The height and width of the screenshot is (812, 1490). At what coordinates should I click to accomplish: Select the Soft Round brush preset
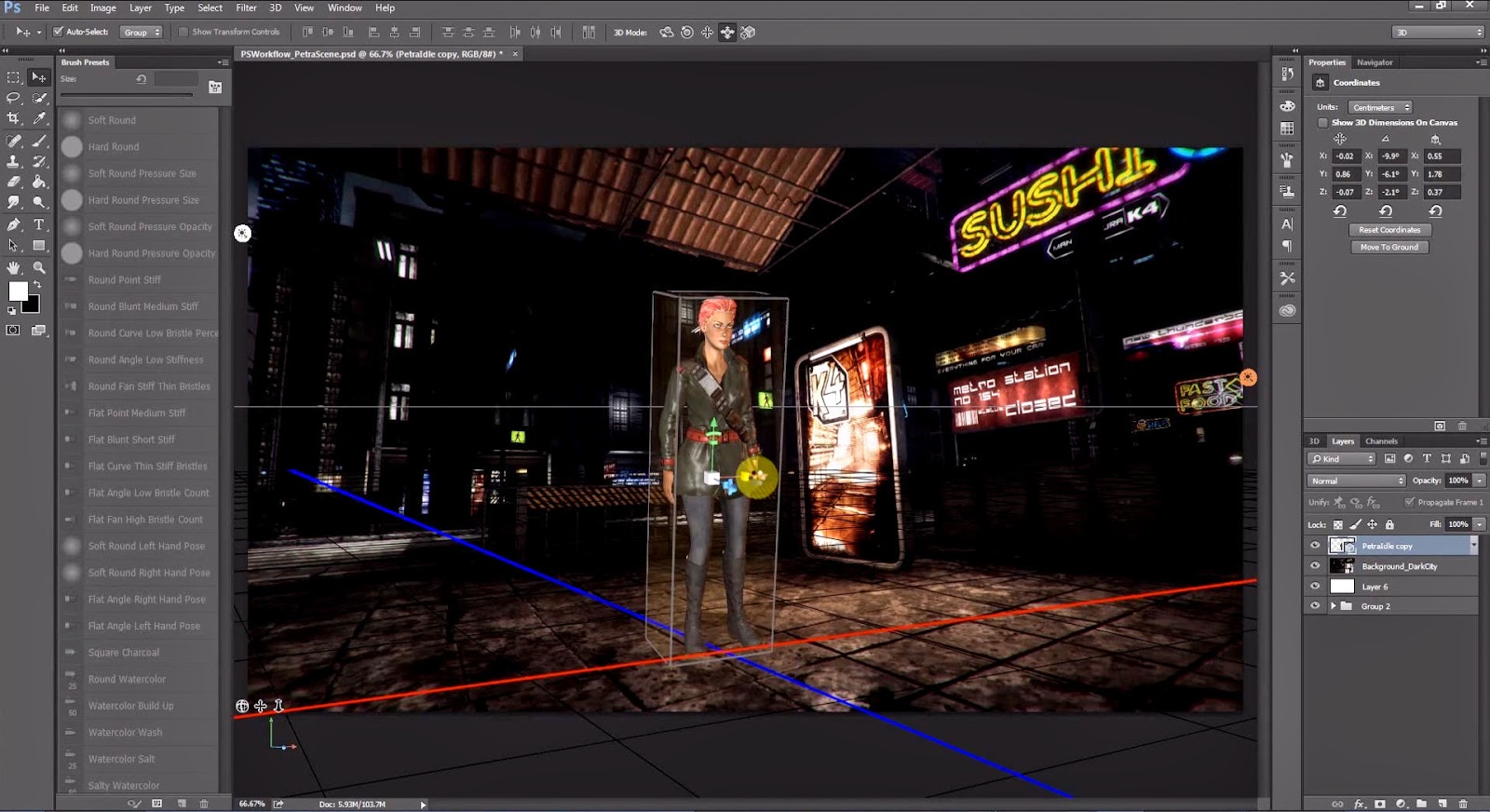point(139,120)
